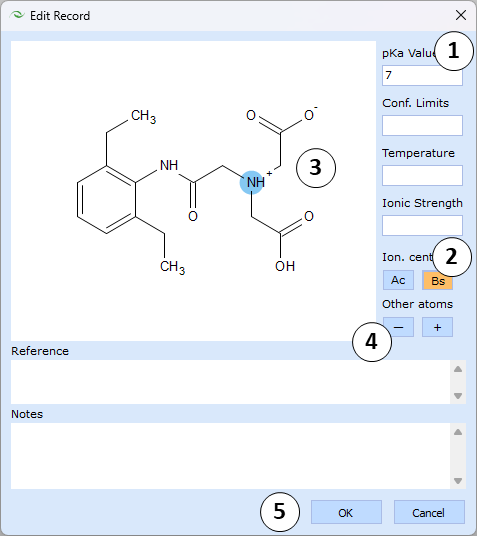Click the green app icon in title bar
Image resolution: width=477 pixels, height=536 pixels.
(17, 15)
